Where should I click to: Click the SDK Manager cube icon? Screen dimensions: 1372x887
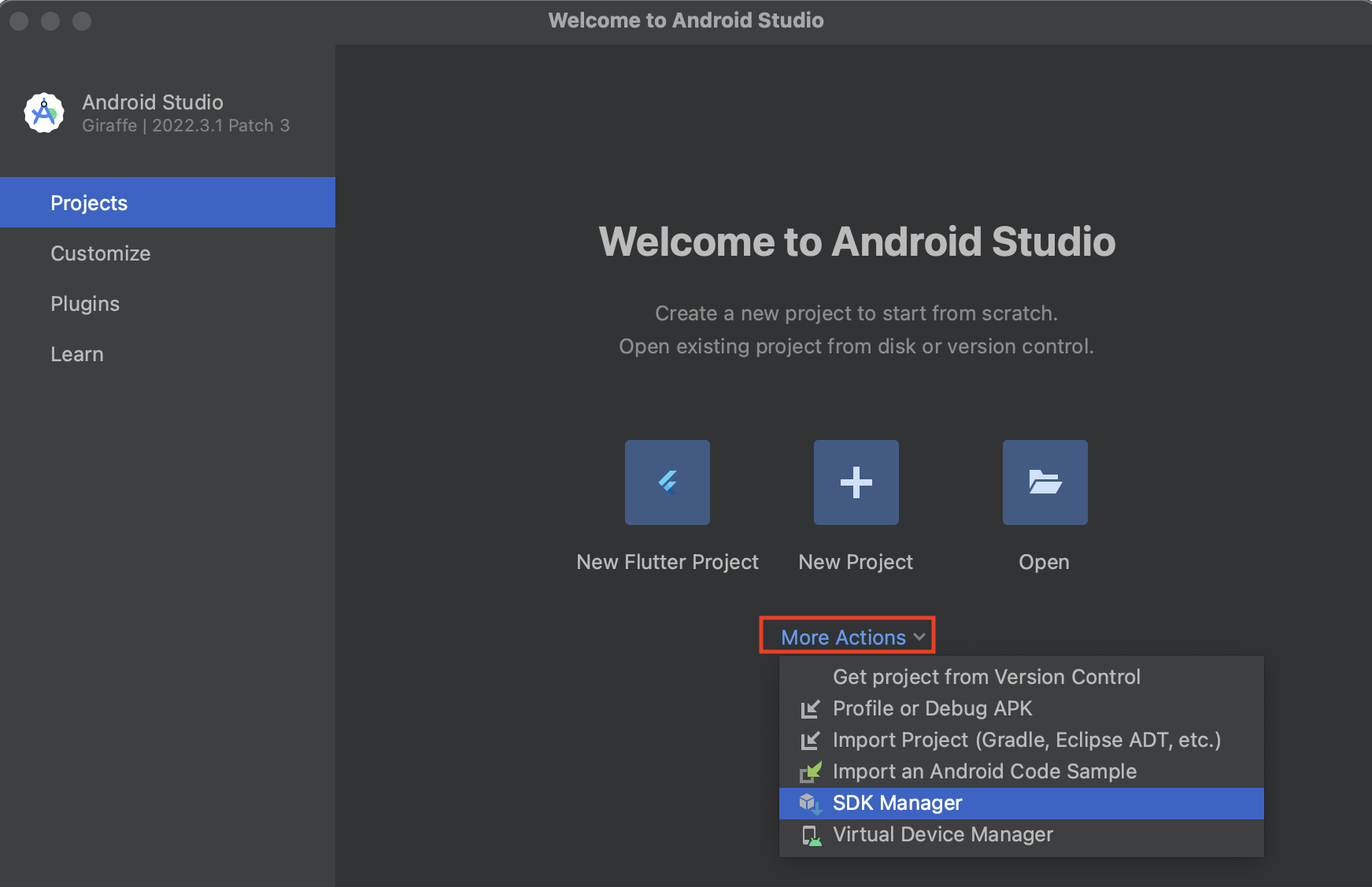click(809, 803)
